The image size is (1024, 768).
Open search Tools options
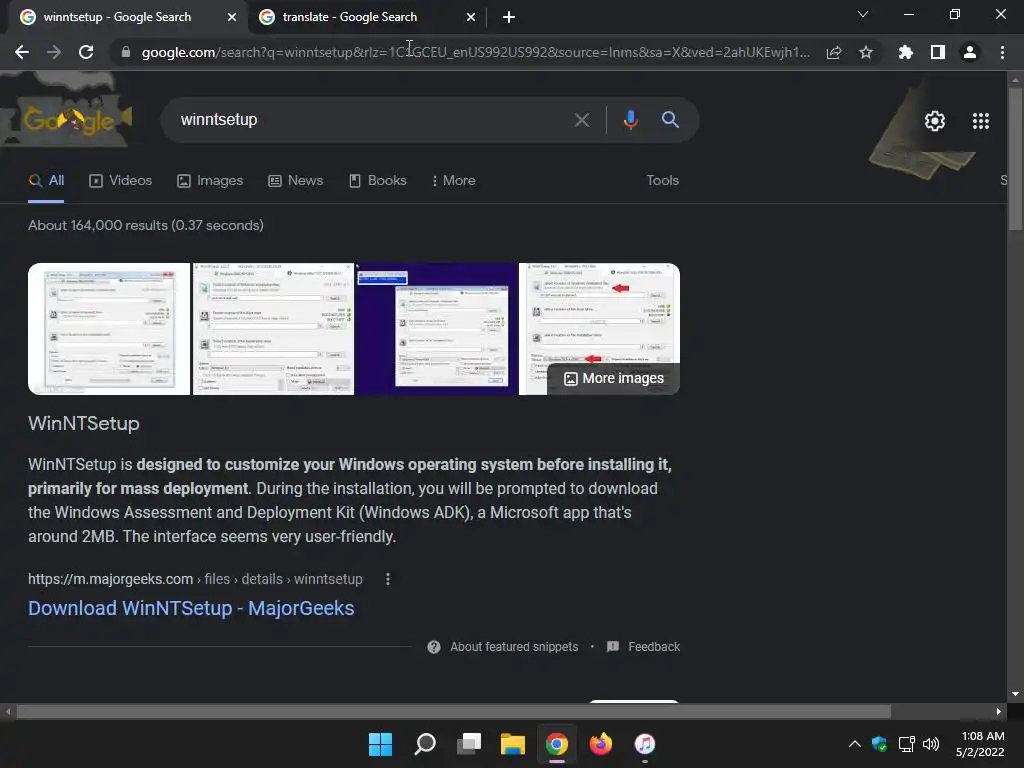click(662, 181)
